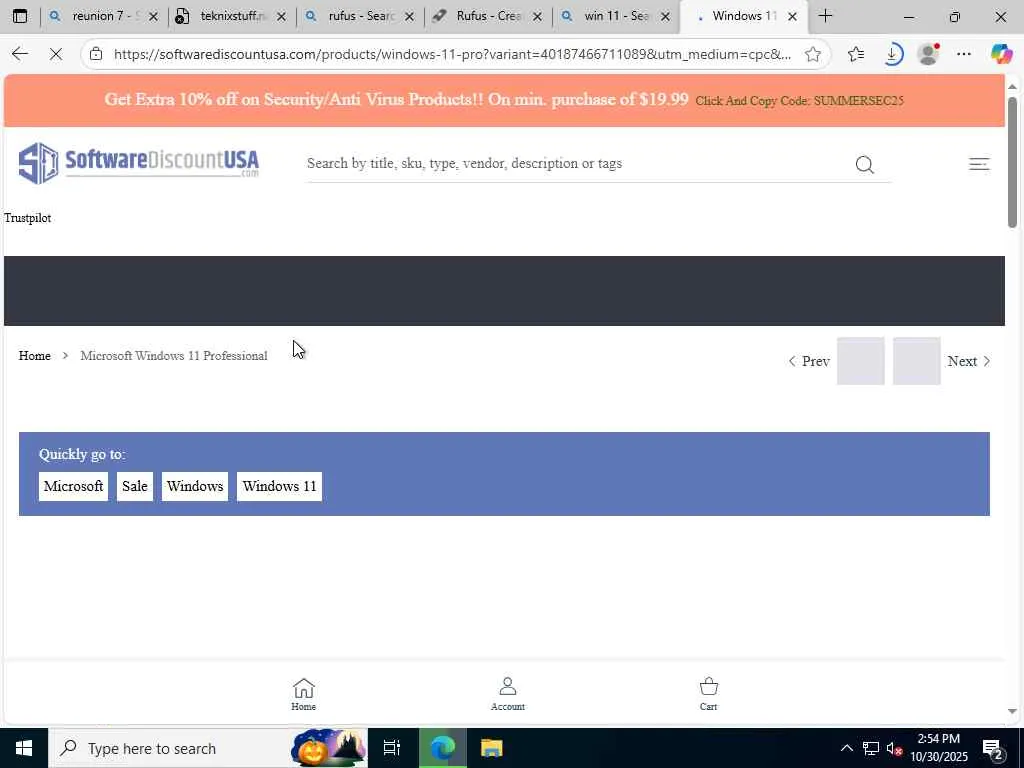1024x768 pixels.
Task: Open Edge settings and more menu
Action: click(964, 54)
